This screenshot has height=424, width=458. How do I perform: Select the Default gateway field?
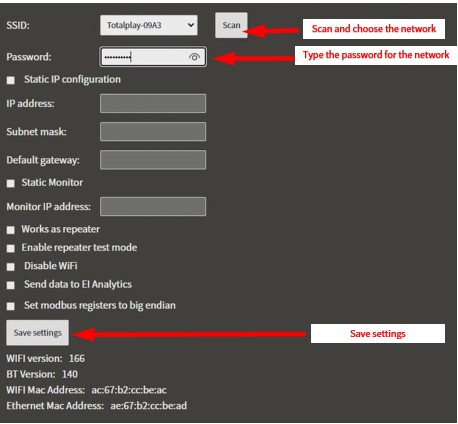pyautogui.click(x=153, y=160)
